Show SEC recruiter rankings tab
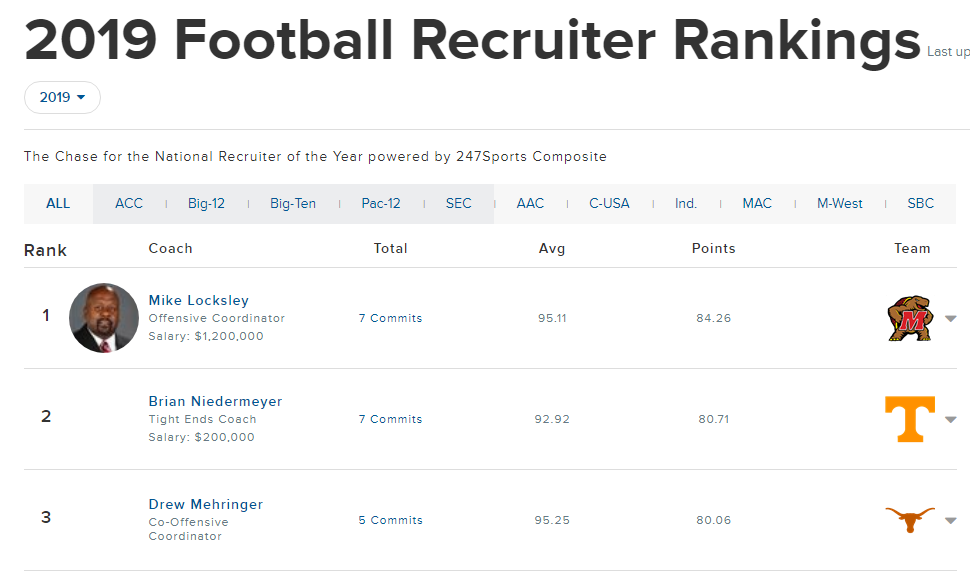This screenshot has height=572, width=970. 459,203
